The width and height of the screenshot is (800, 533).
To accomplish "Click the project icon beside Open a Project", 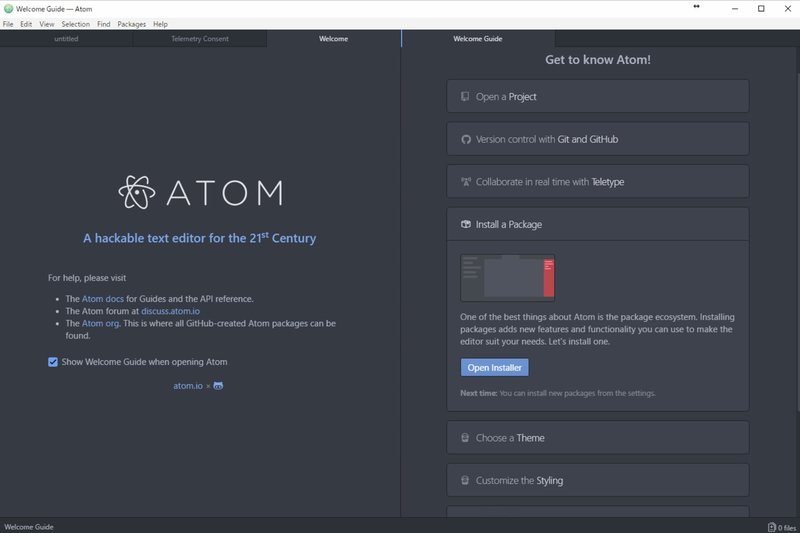I will pos(465,97).
